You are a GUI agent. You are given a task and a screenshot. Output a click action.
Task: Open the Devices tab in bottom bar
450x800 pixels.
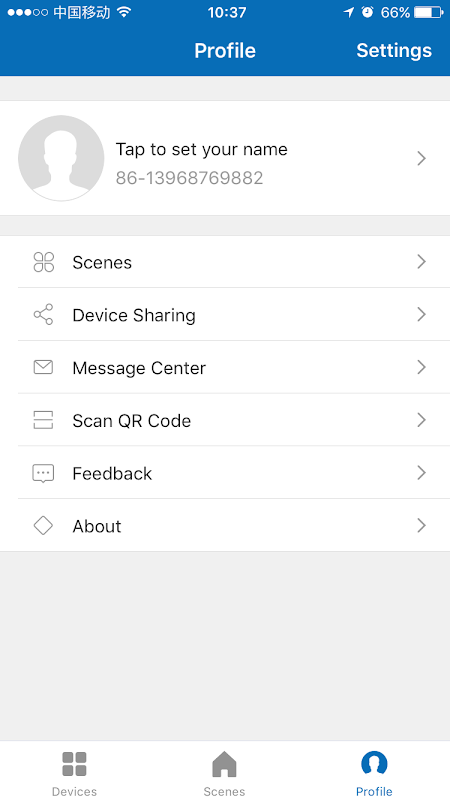tap(74, 772)
